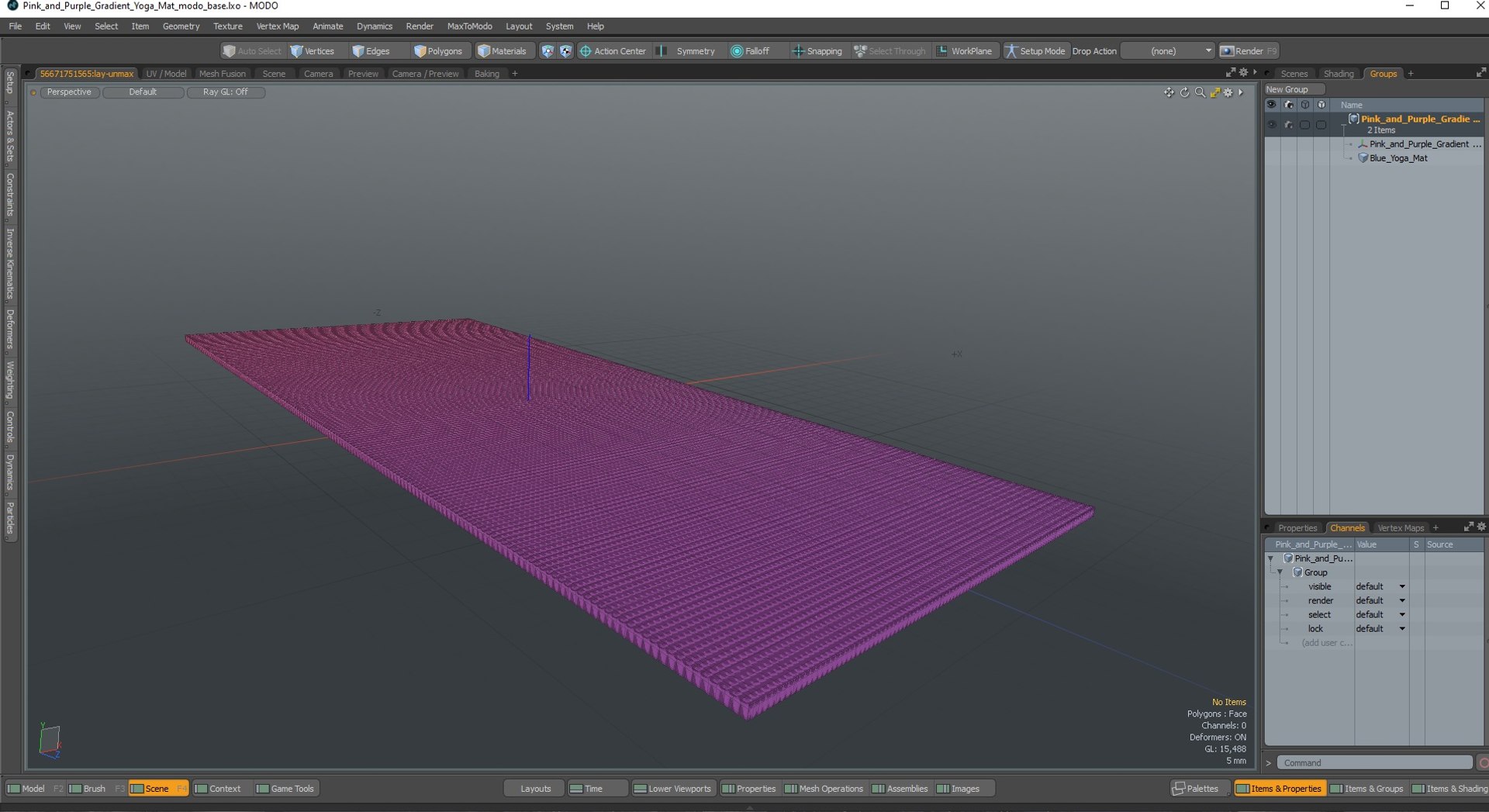Open the Geometry menu
Image resolution: width=1489 pixels, height=812 pixels.
click(181, 26)
